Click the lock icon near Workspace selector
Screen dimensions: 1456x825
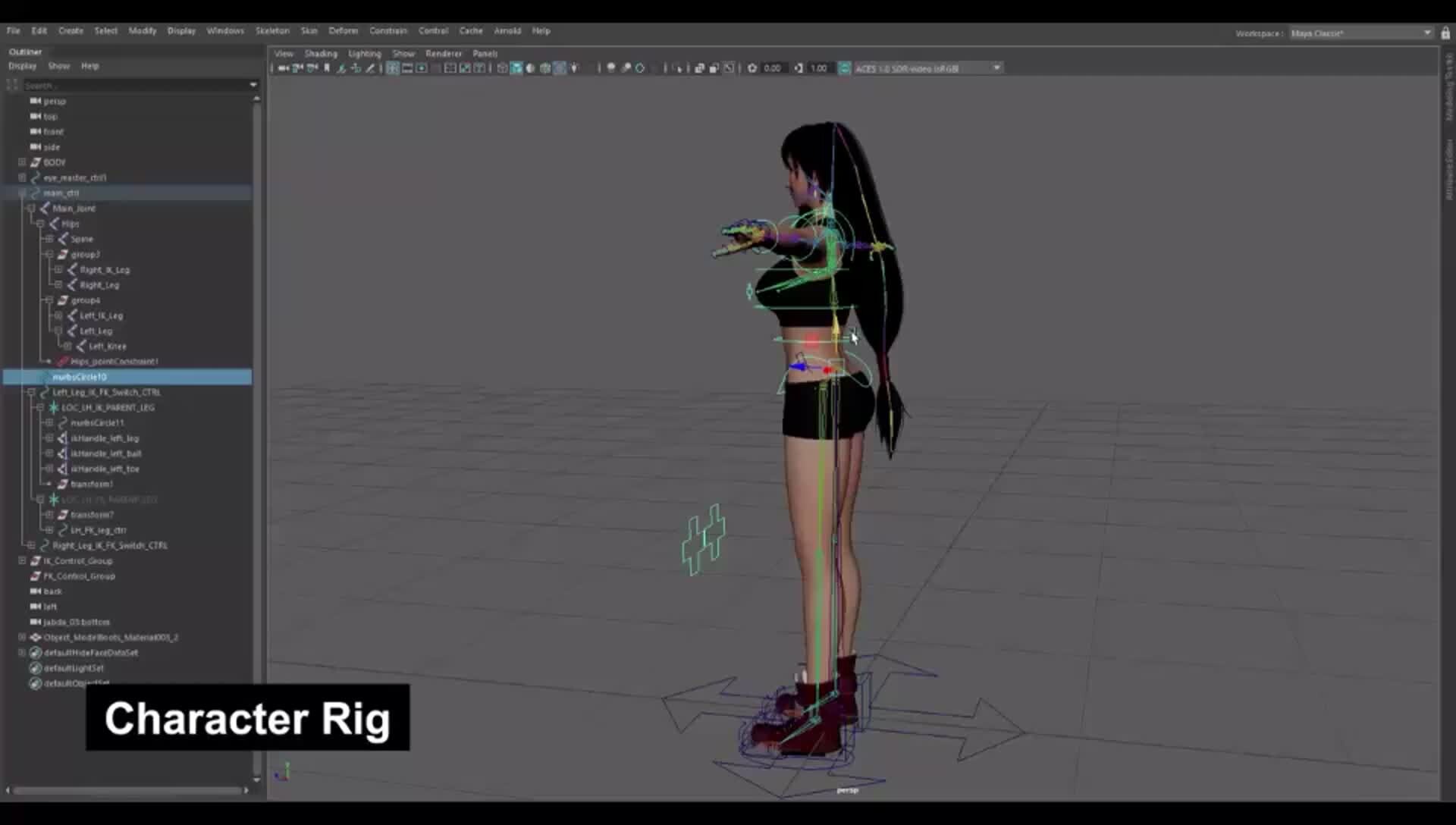click(x=1444, y=33)
